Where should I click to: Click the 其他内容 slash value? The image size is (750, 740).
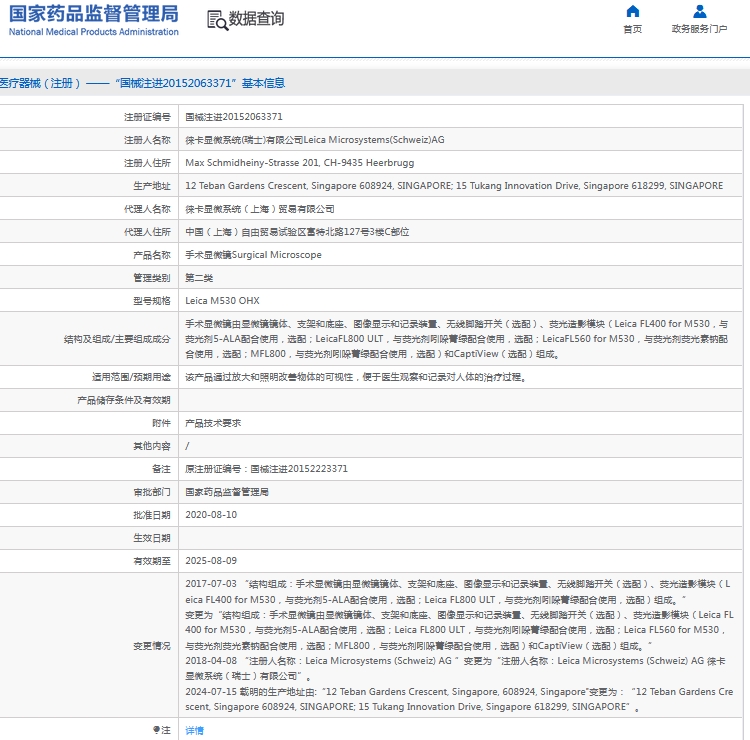tap(187, 446)
